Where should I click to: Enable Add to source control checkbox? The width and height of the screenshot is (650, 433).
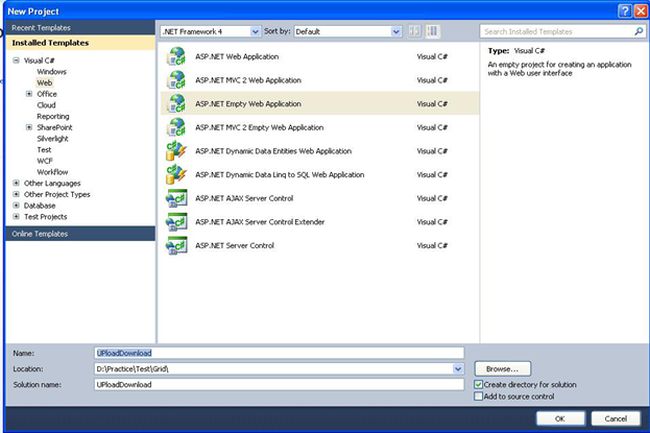click(x=478, y=397)
